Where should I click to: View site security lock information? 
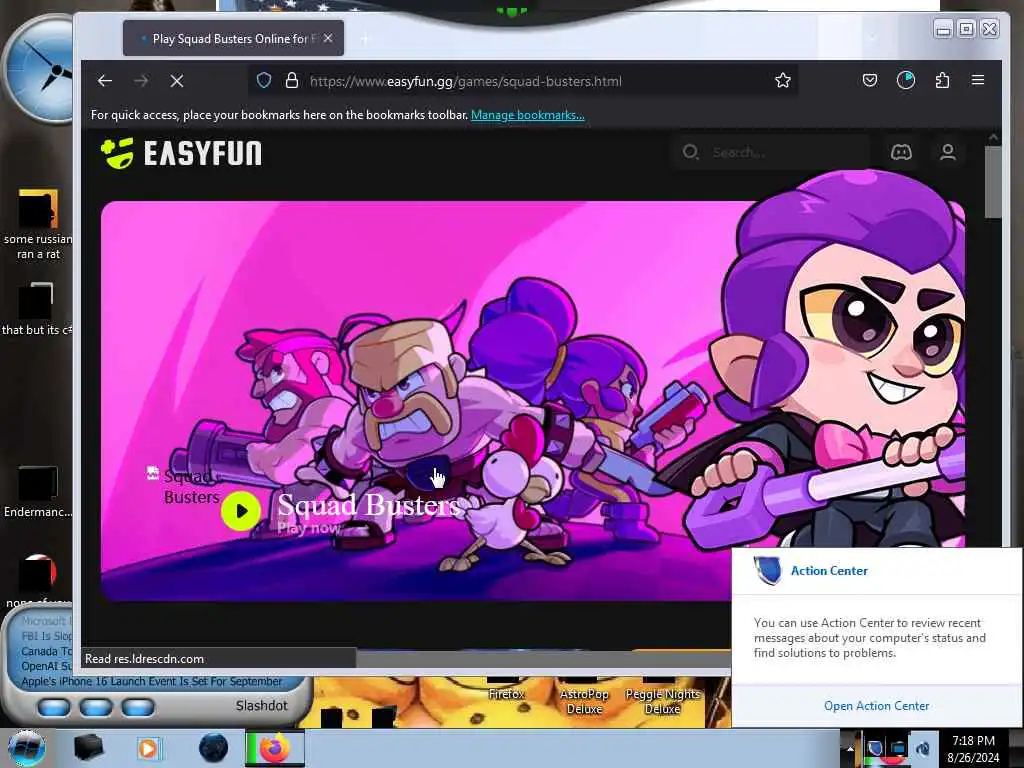[x=292, y=81]
